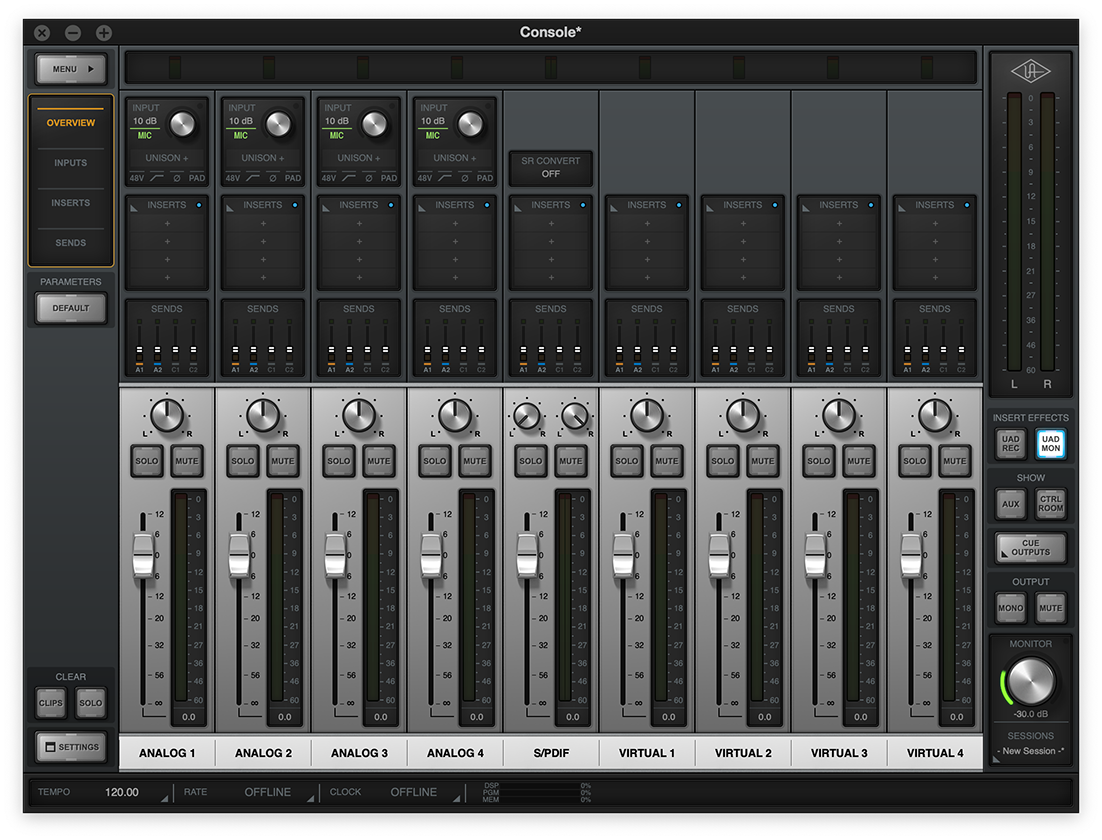The height and width of the screenshot is (840, 1102).
Task: Switch insert effects to UAD REC
Action: (1011, 444)
